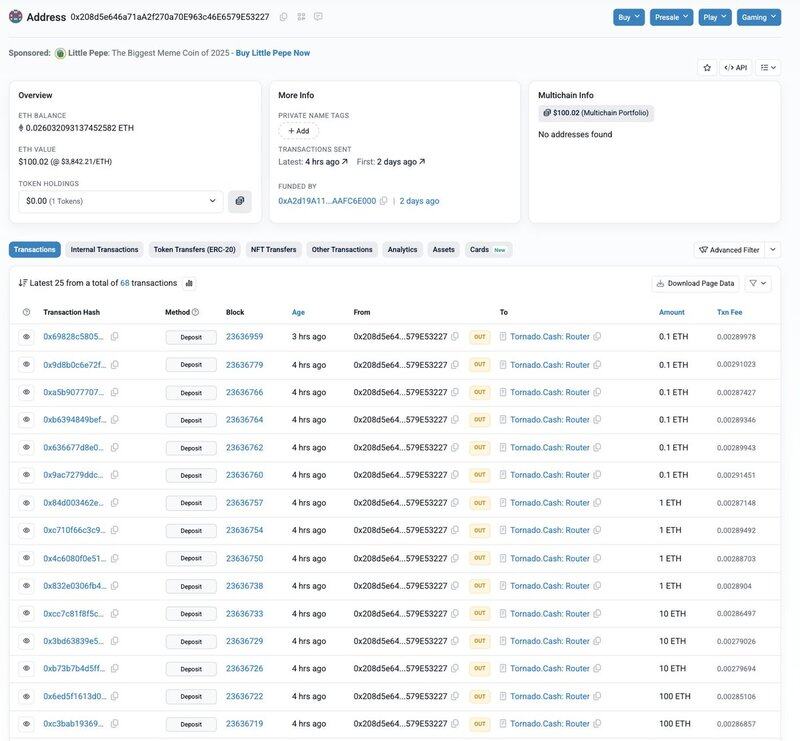Toggle eye preview for 0xa5b9077707 row
800x741 pixels.
pos(26,392)
